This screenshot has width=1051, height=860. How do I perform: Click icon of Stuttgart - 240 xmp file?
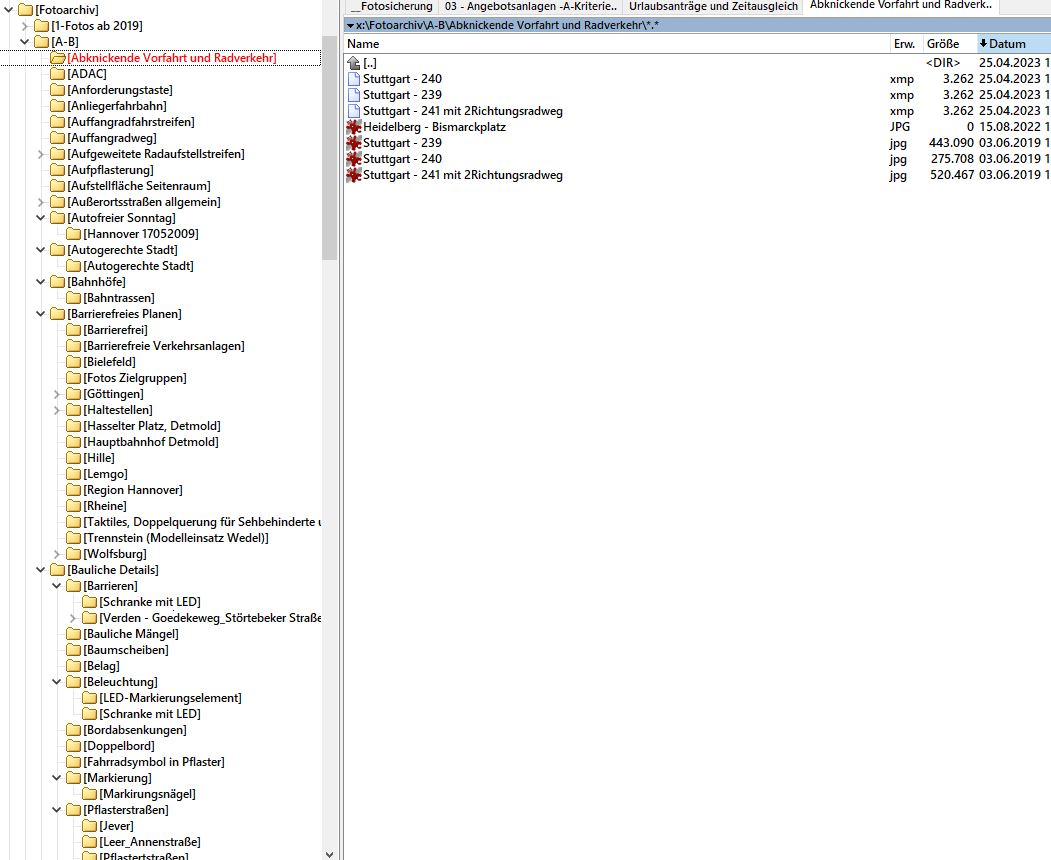[x=354, y=79]
